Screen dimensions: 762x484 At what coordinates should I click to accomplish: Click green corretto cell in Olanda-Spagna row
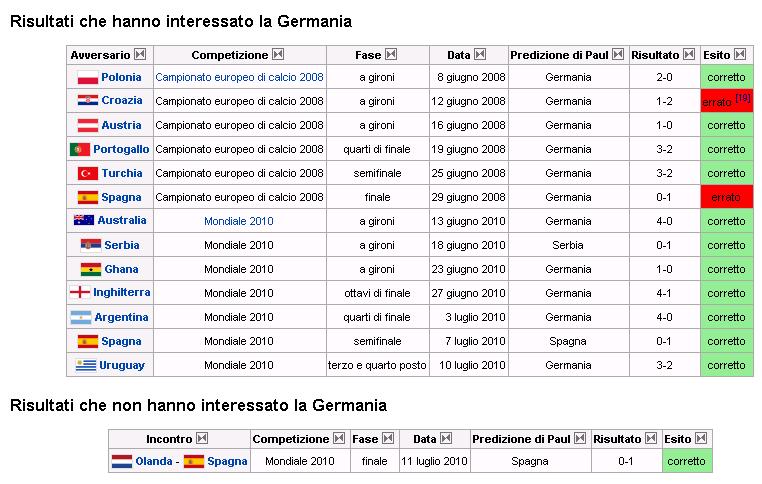tap(687, 461)
